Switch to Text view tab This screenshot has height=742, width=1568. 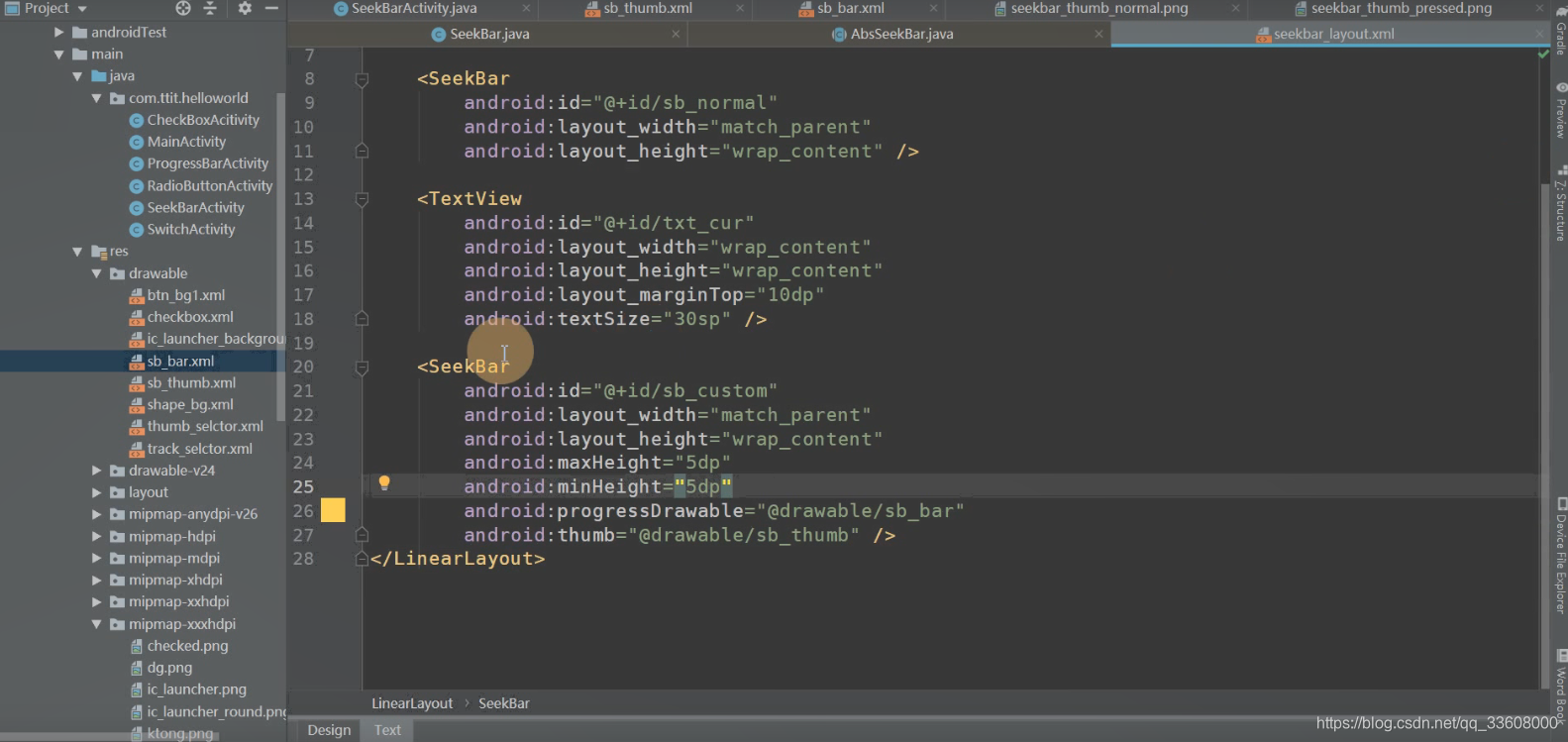pos(387,730)
